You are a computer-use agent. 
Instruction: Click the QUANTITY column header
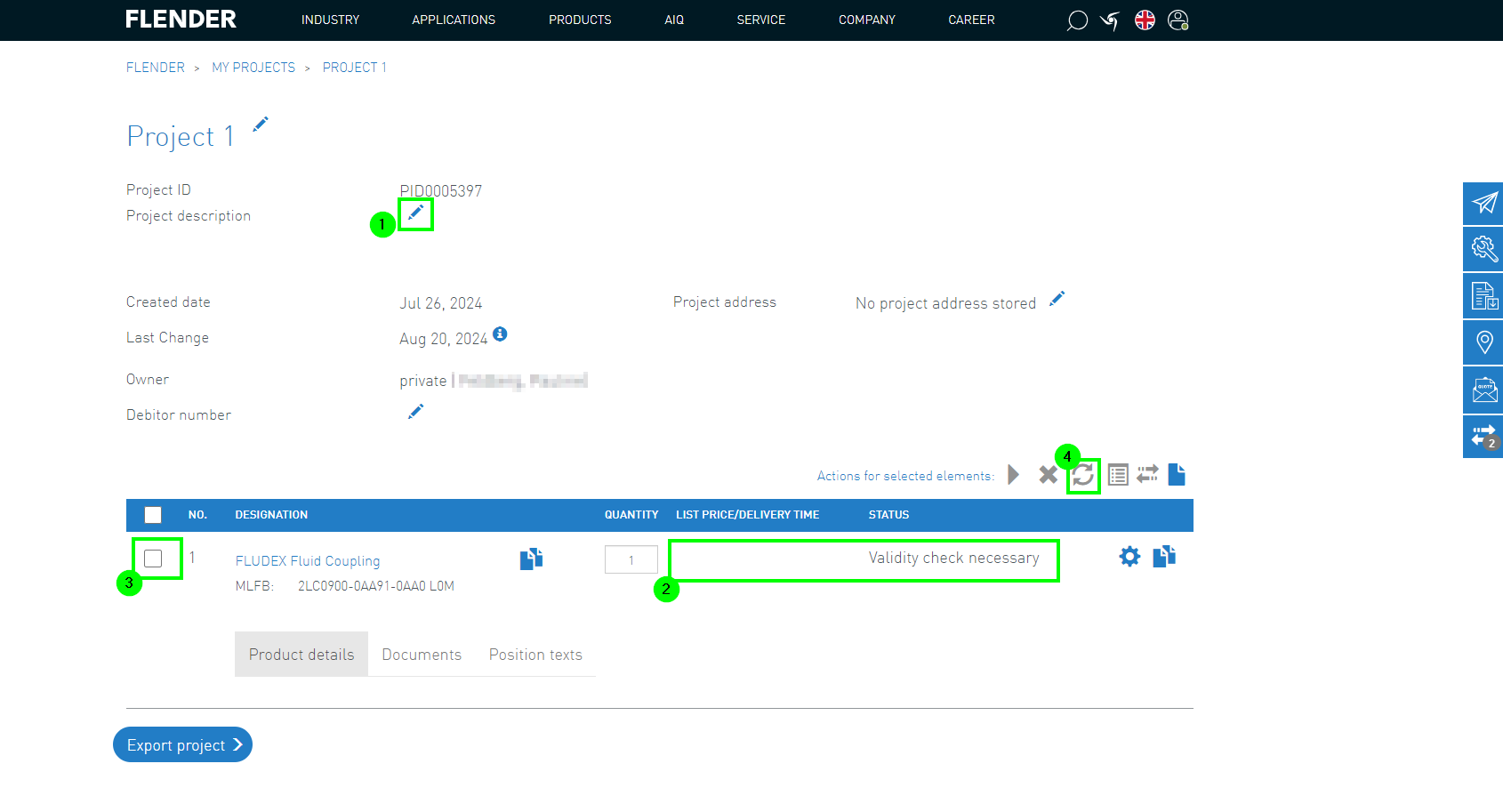coord(631,515)
